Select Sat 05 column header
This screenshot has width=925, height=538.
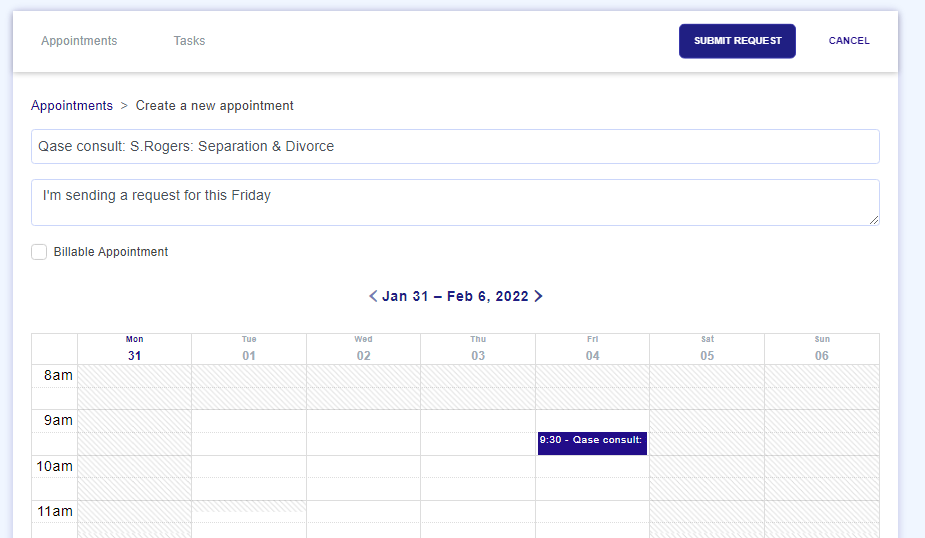(x=707, y=349)
